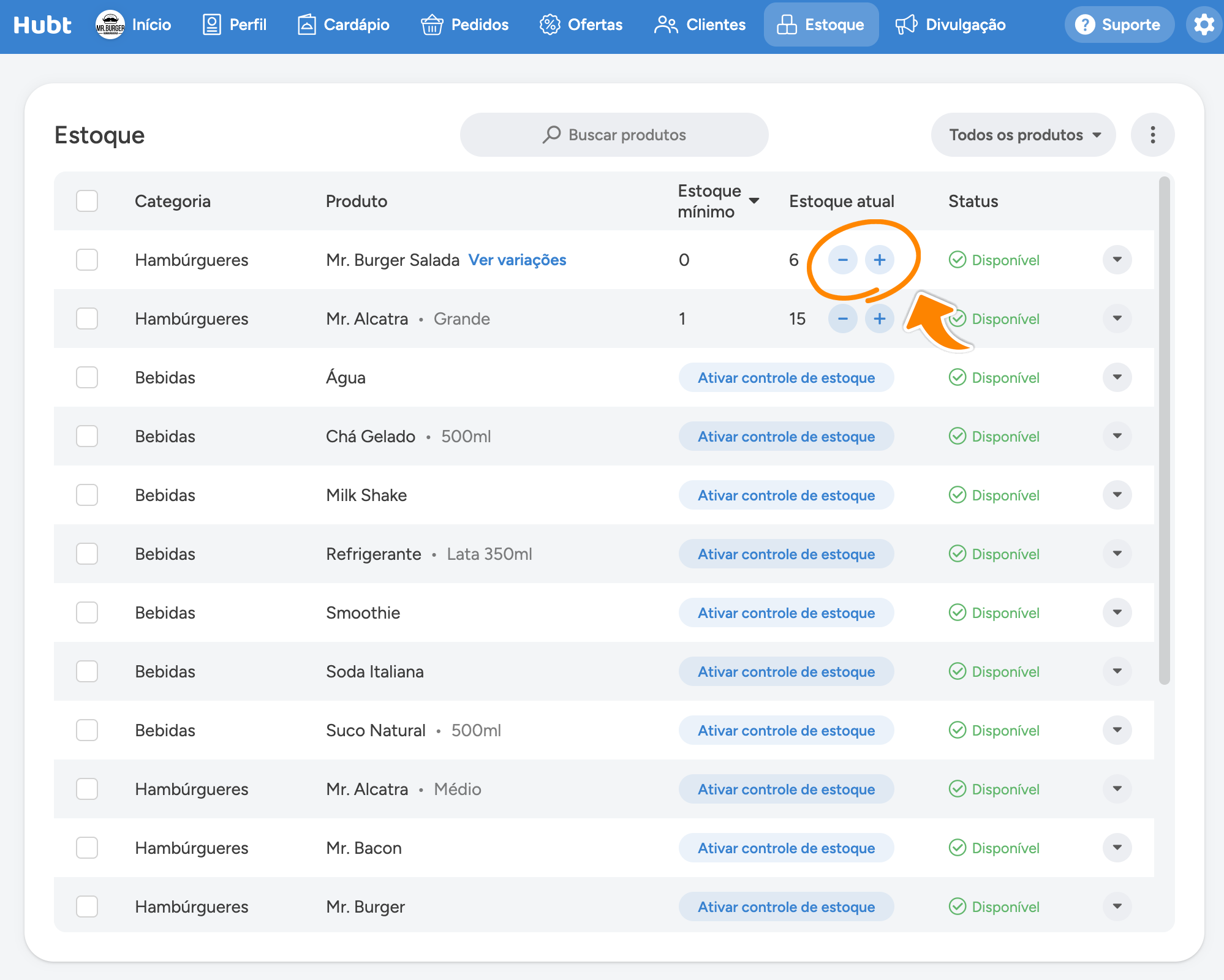This screenshot has height=980, width=1224.
Task: Toggle the select-all checkbox in header
Action: tap(87, 201)
